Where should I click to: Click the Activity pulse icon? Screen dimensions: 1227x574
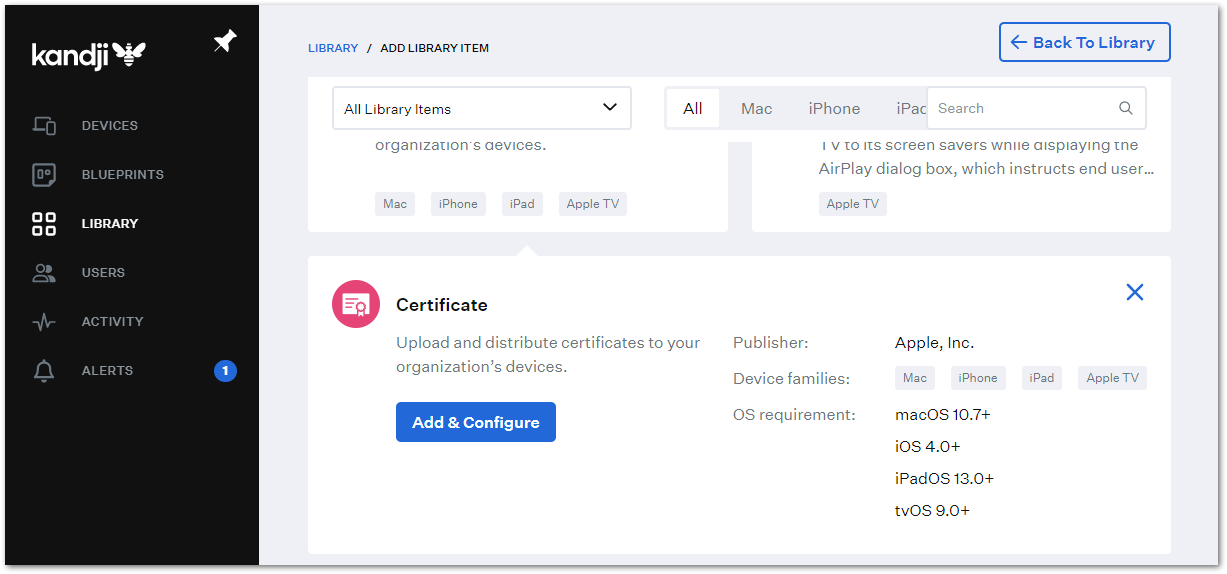tap(44, 322)
